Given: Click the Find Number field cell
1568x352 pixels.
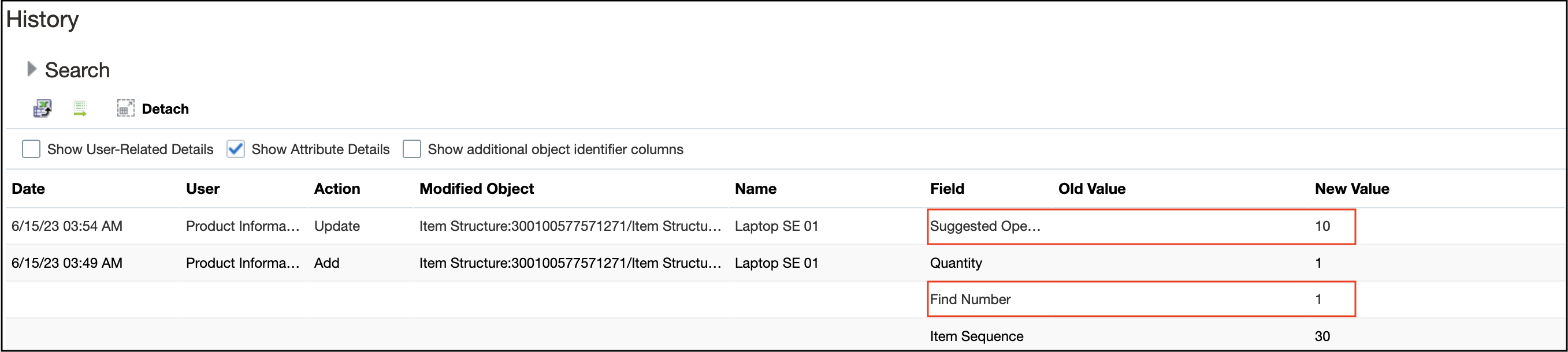Looking at the screenshot, I should [x=969, y=299].
